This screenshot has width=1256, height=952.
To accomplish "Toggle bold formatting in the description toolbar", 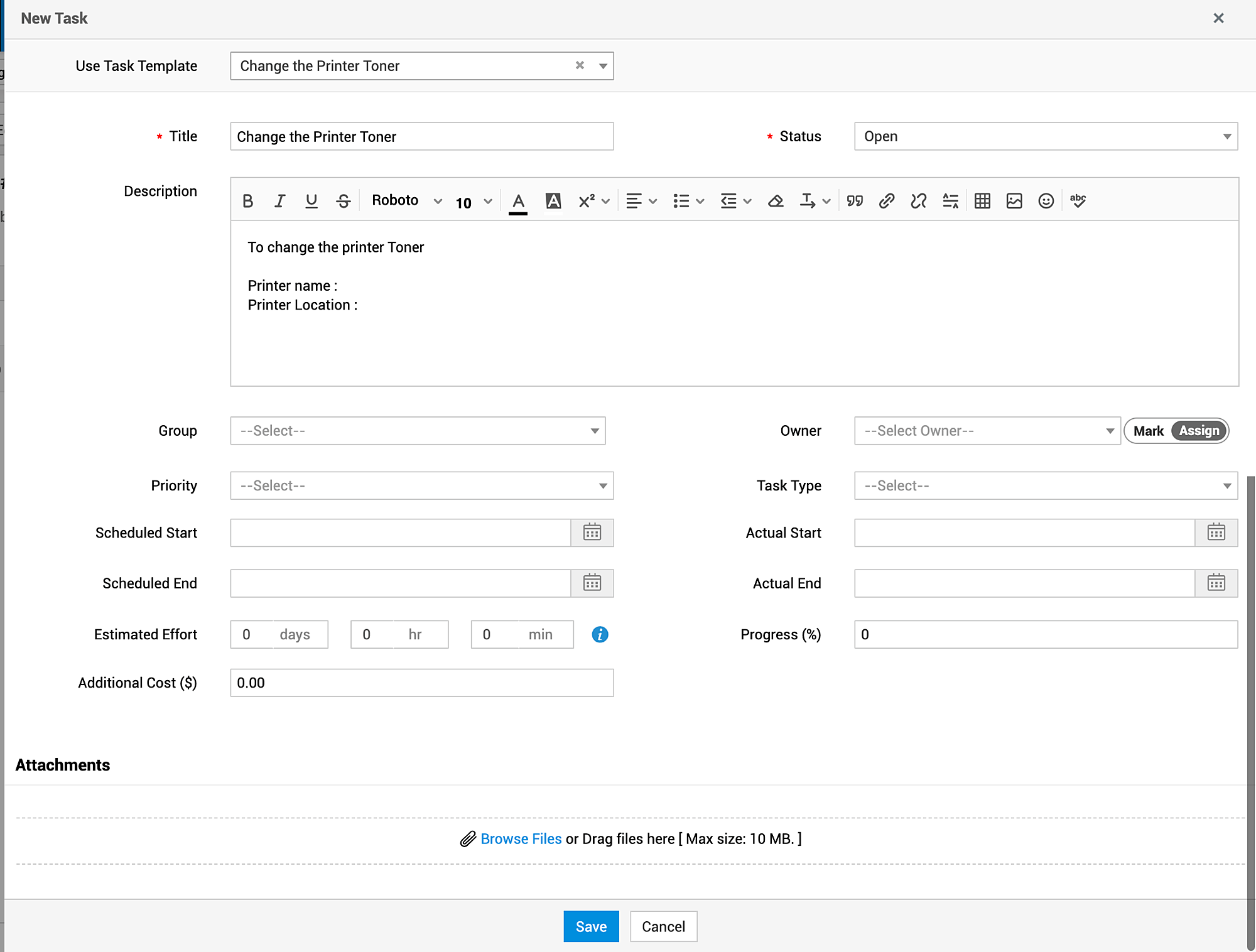I will [247, 201].
